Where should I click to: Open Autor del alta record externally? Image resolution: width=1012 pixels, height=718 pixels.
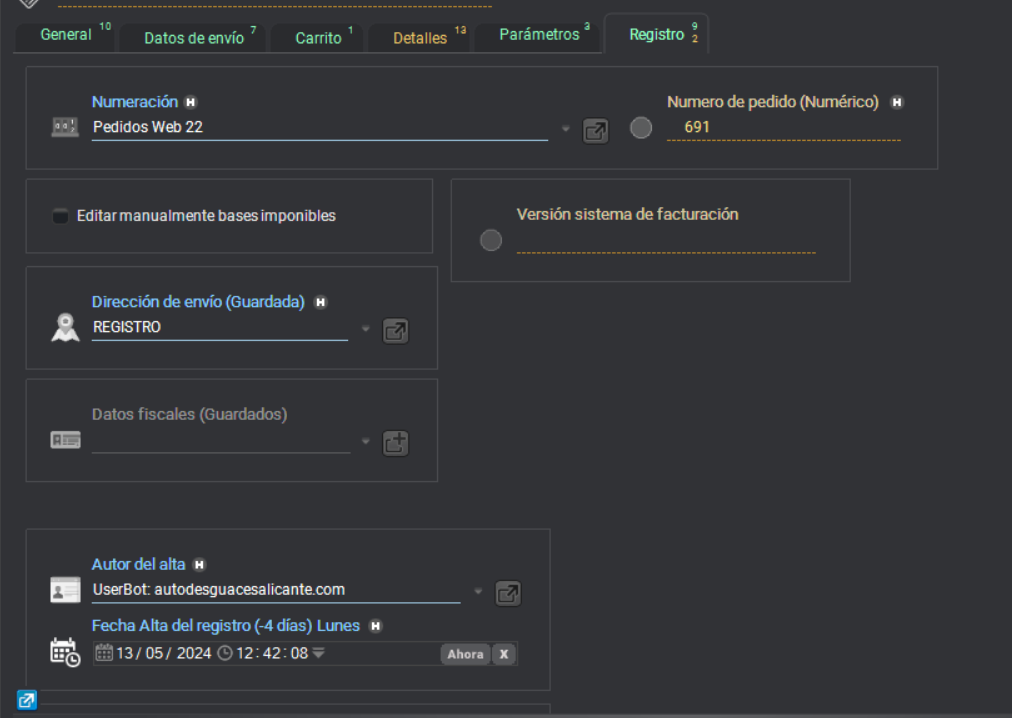507,593
